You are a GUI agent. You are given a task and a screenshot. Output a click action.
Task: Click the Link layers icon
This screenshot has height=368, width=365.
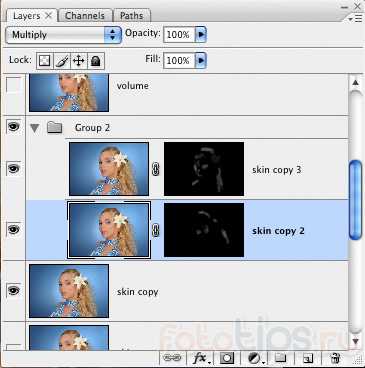[172, 358]
